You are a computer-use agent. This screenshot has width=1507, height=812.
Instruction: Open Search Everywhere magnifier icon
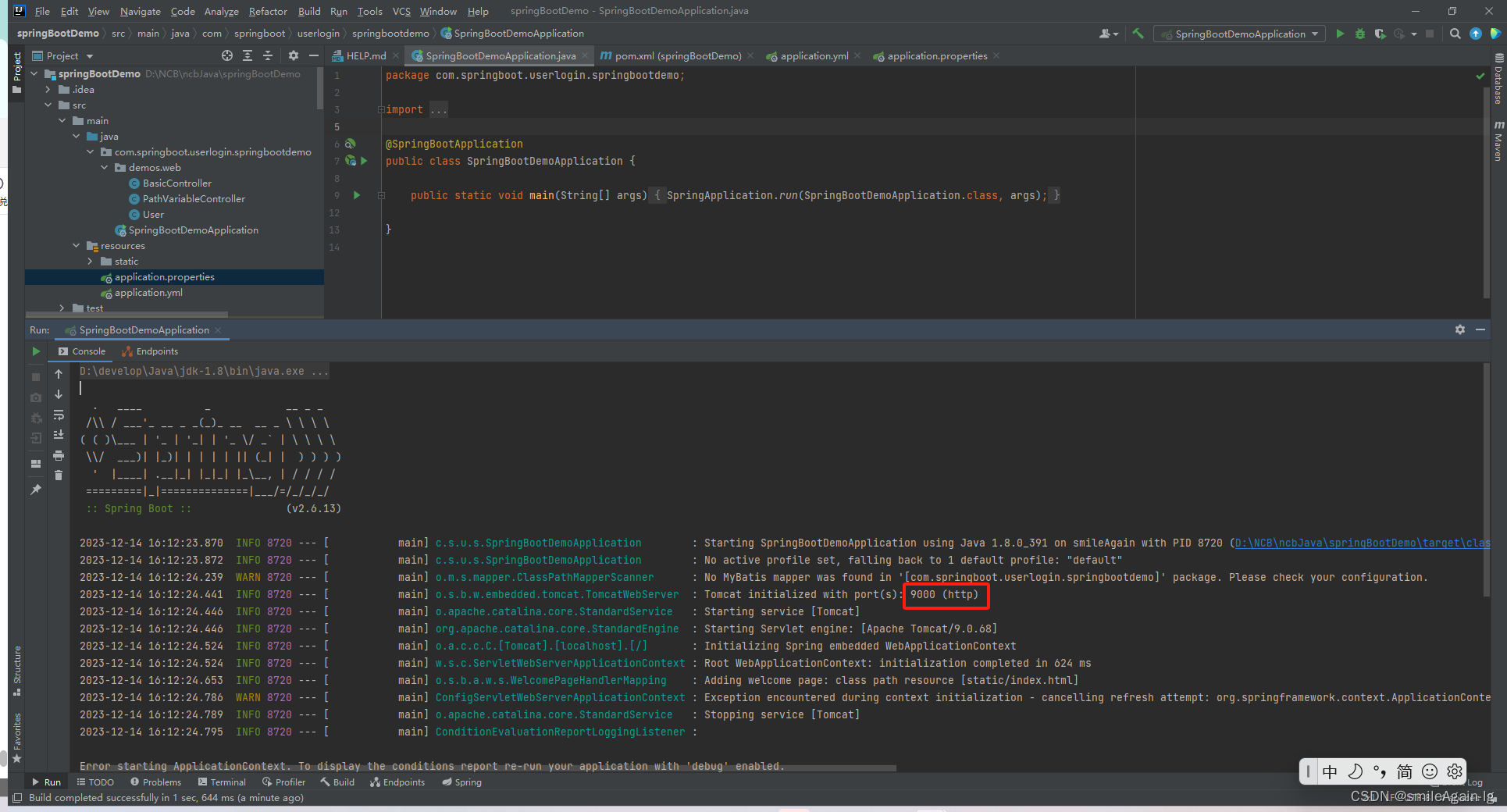tap(1455, 34)
